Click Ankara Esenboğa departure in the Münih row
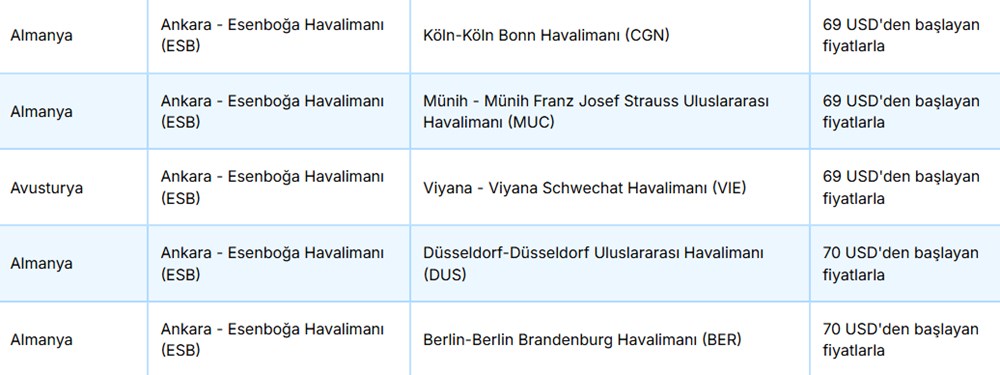Viewport: 1000px width, 375px height. point(272,112)
